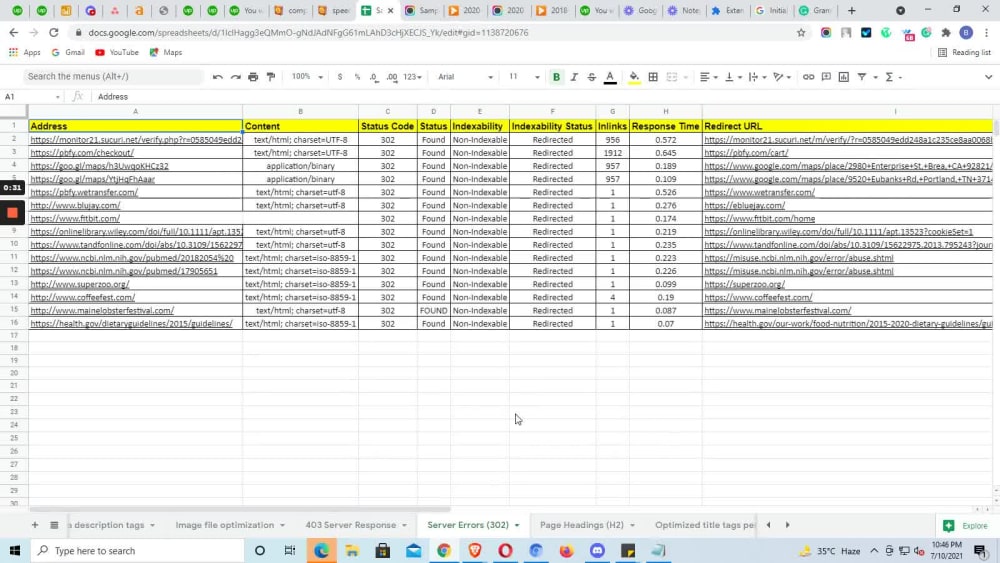Viewport: 1000px width, 563px height.
Task: Switch to 403 Server Response tab
Action: [351, 525]
